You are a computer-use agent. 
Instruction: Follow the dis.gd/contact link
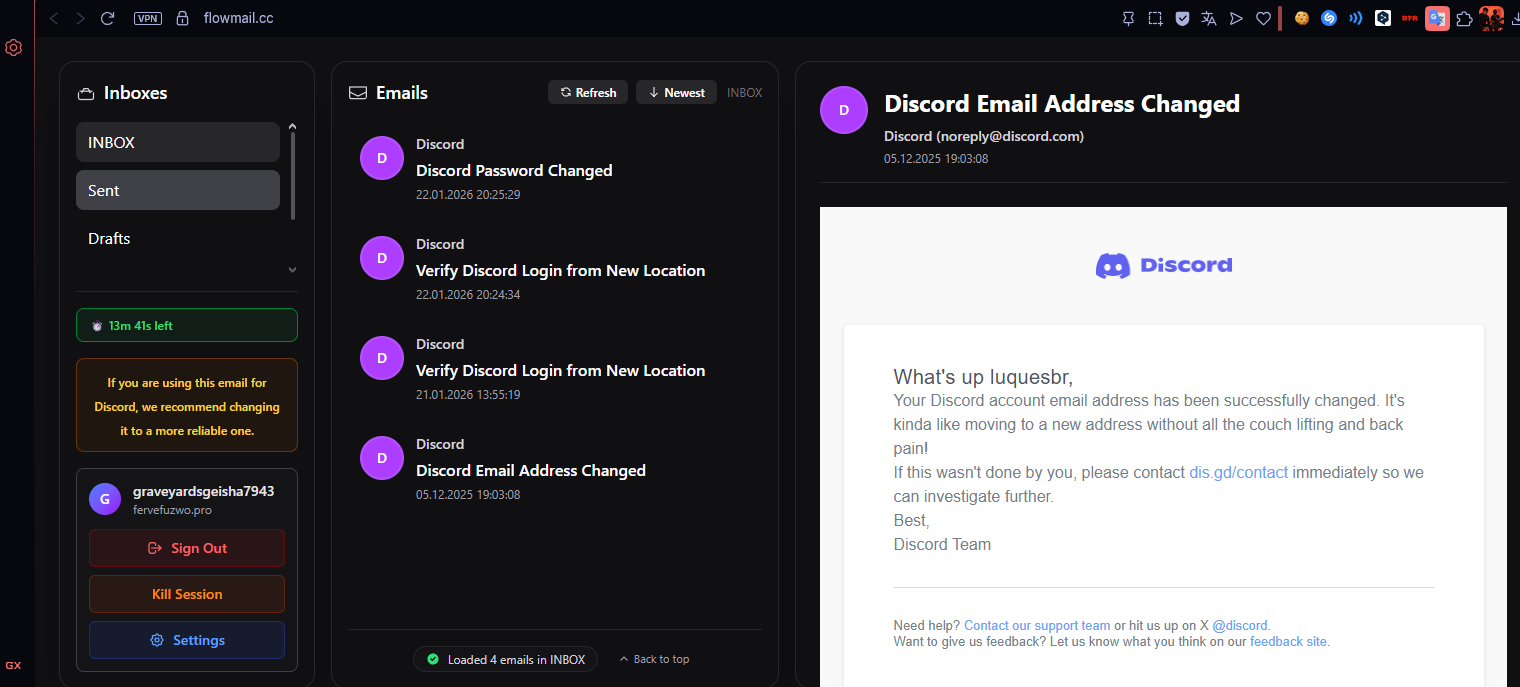point(1238,472)
